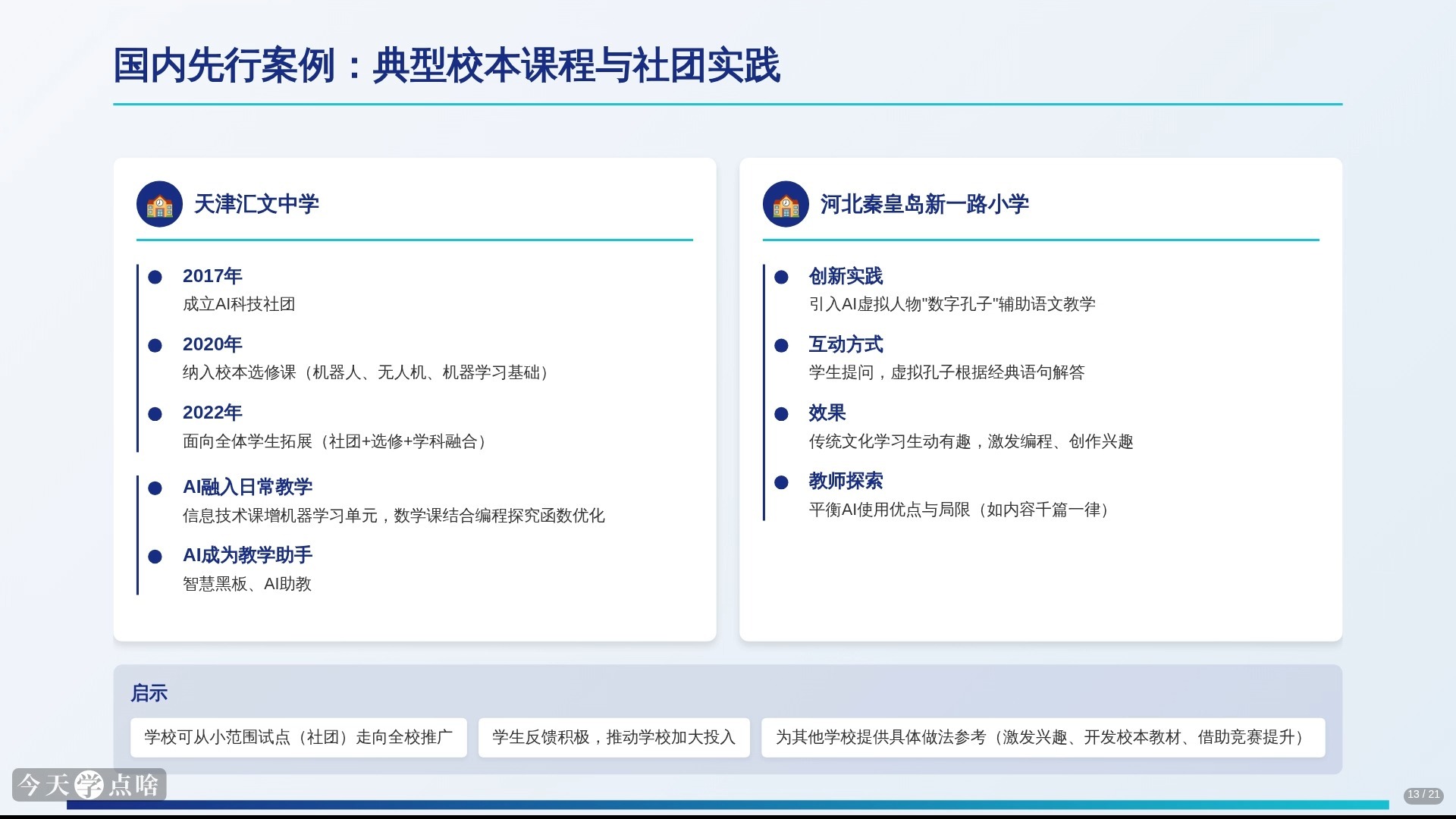Viewport: 1456px width, 819px height.
Task: Click the school icon beside 天津汇文中学
Action: (159, 204)
